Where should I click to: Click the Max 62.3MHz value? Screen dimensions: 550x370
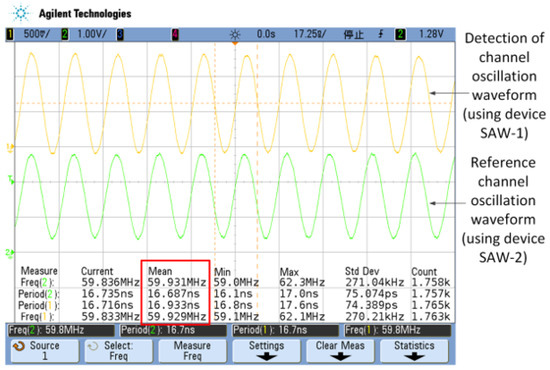[x=302, y=282]
